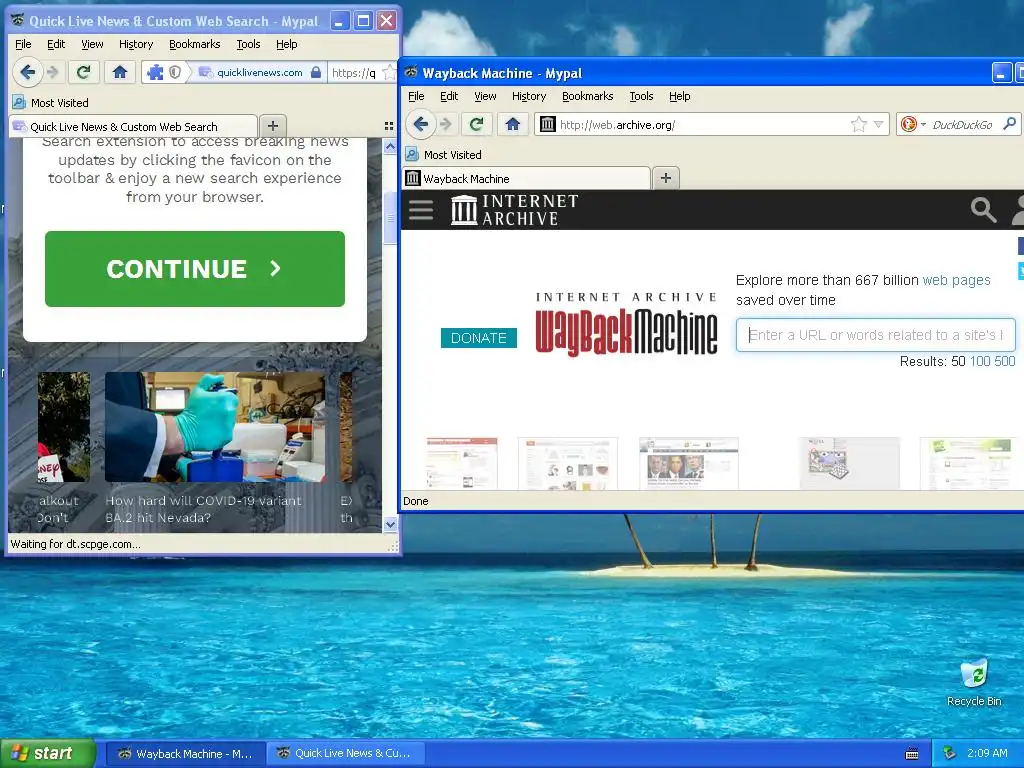Expand URL history dropdown in Wayback window

pos(878,124)
